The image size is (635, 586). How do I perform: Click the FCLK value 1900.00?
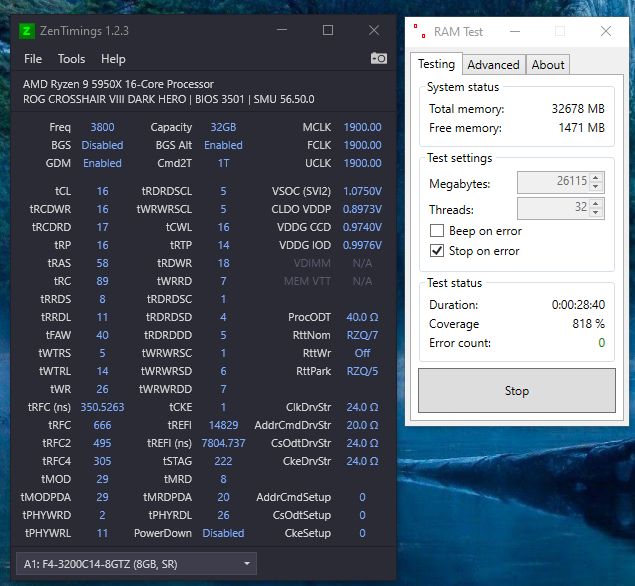pyautogui.click(x=362, y=145)
